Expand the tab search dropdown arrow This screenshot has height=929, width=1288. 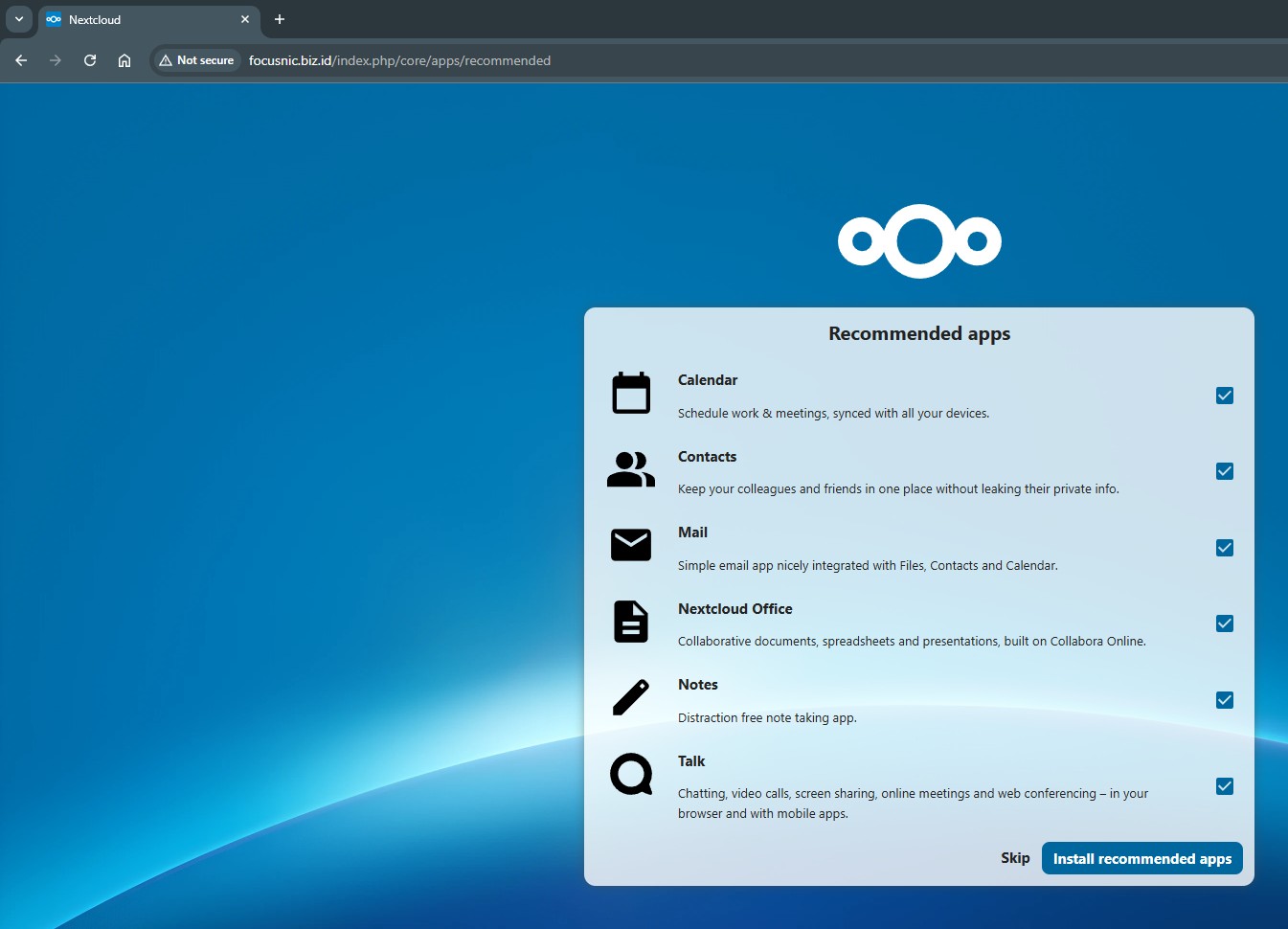pos(19,19)
